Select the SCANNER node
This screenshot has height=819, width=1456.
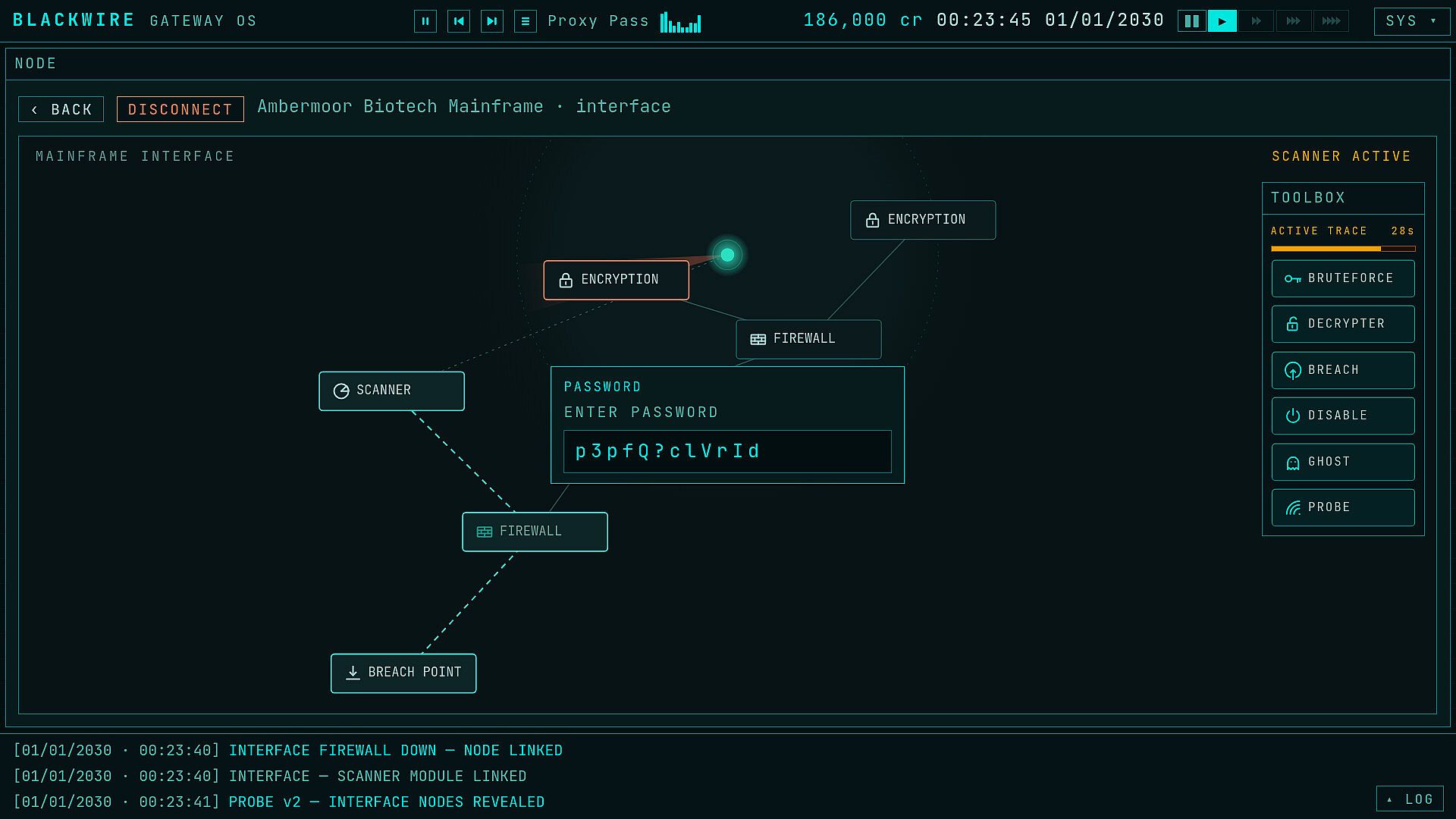point(391,391)
